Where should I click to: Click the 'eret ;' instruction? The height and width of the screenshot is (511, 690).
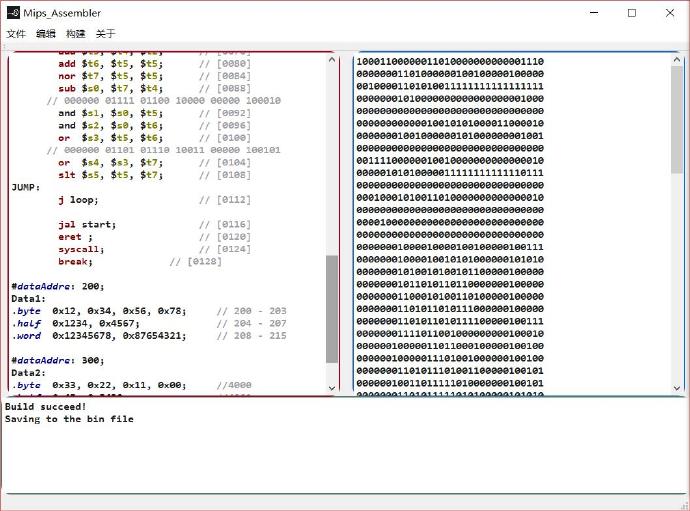pyautogui.click(x=75, y=237)
